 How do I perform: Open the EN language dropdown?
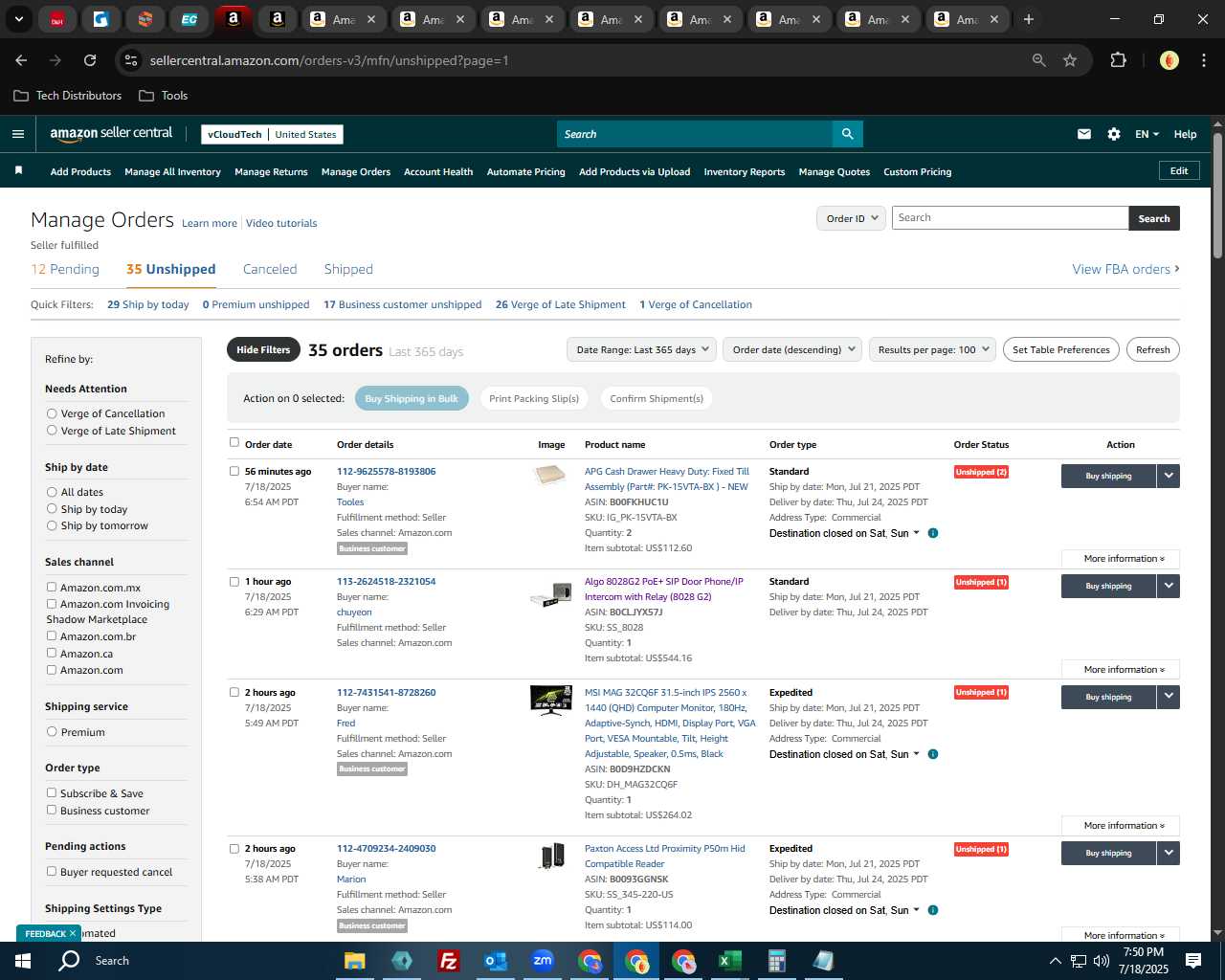(1147, 134)
